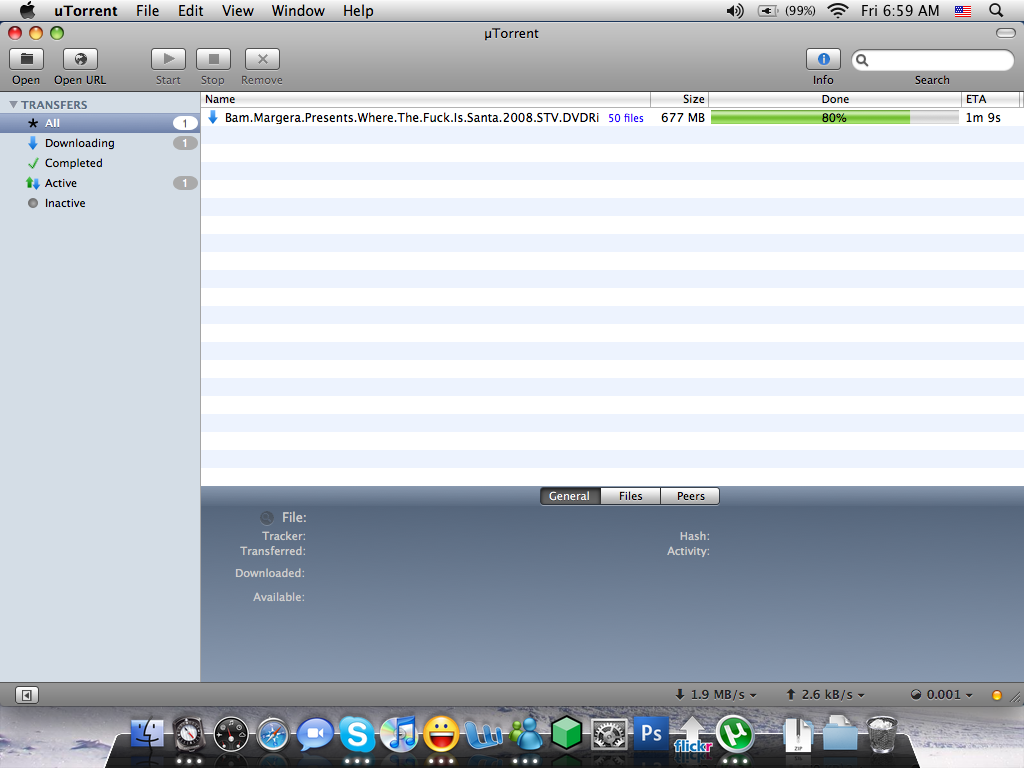The image size is (1024, 768).
Task: Open Spotlight search magnifier icon
Action: click(x=996, y=10)
